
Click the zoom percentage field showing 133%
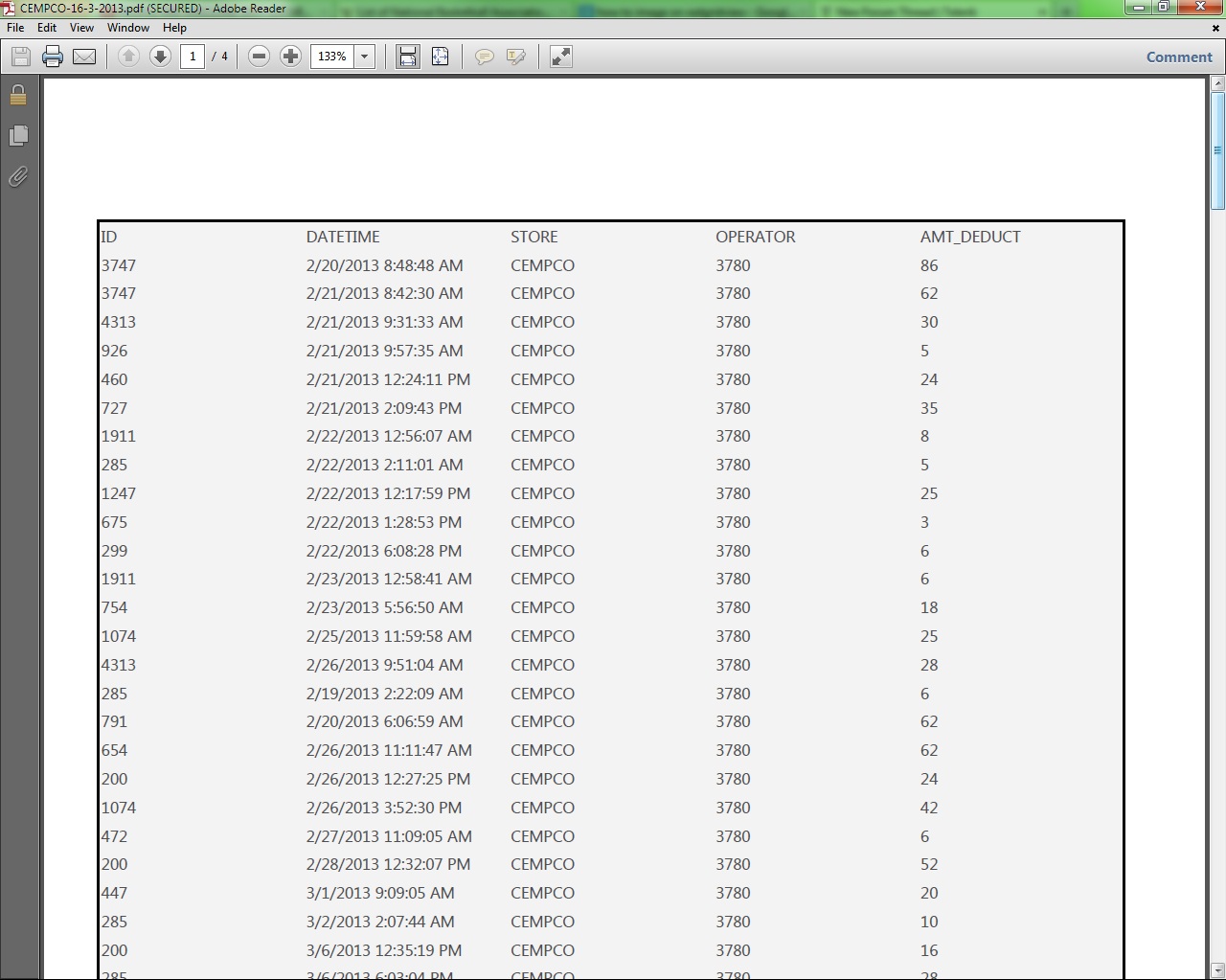332,57
